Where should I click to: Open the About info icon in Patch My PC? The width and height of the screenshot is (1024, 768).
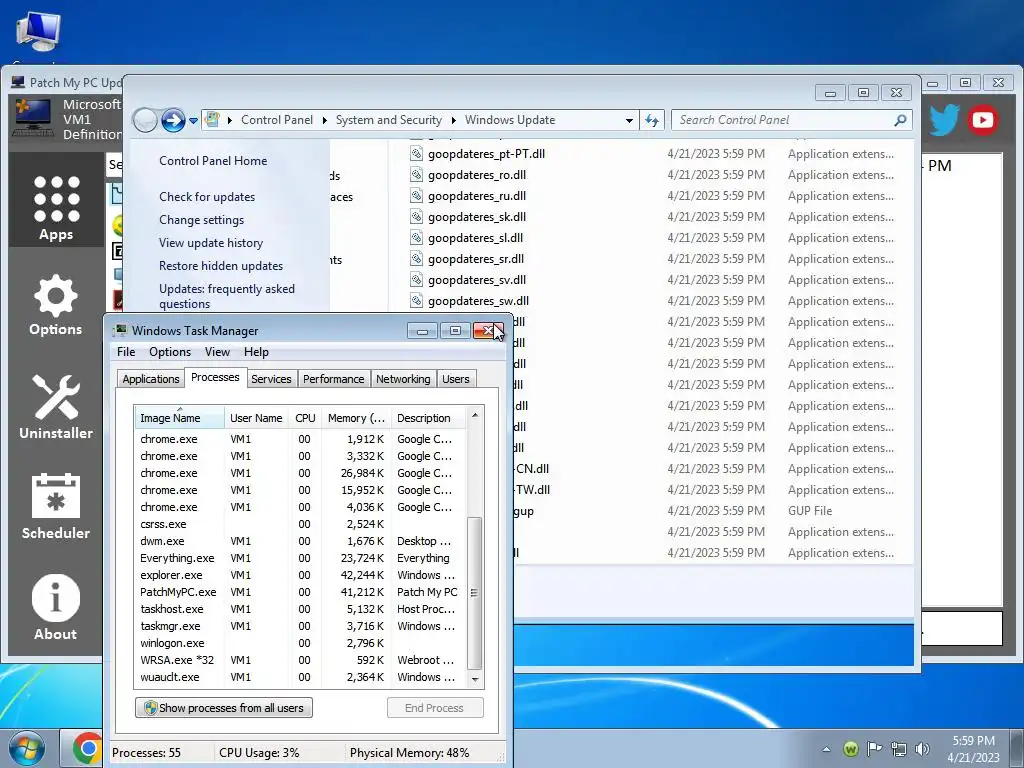[56, 607]
